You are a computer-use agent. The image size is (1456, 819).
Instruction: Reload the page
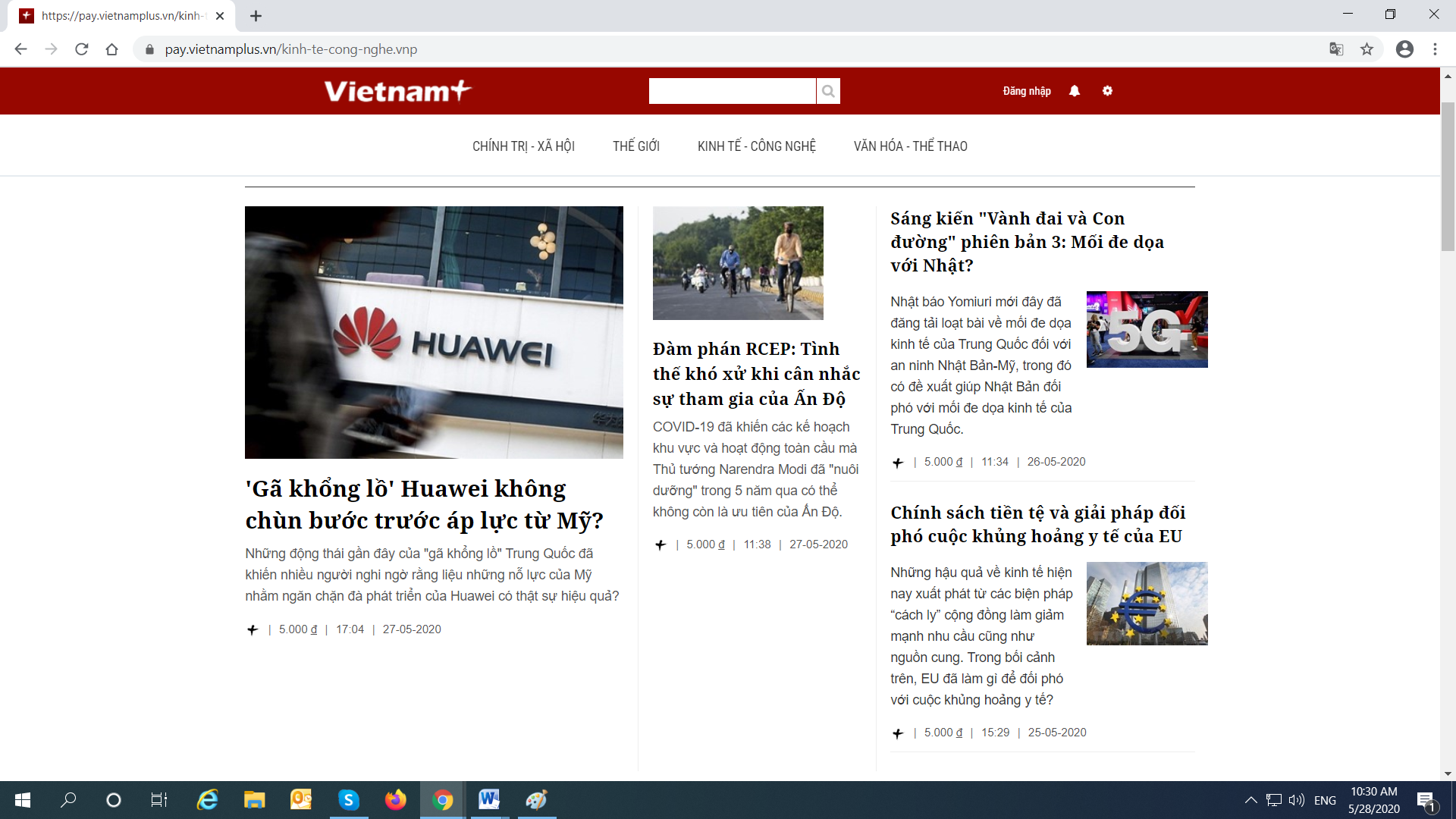(x=82, y=49)
